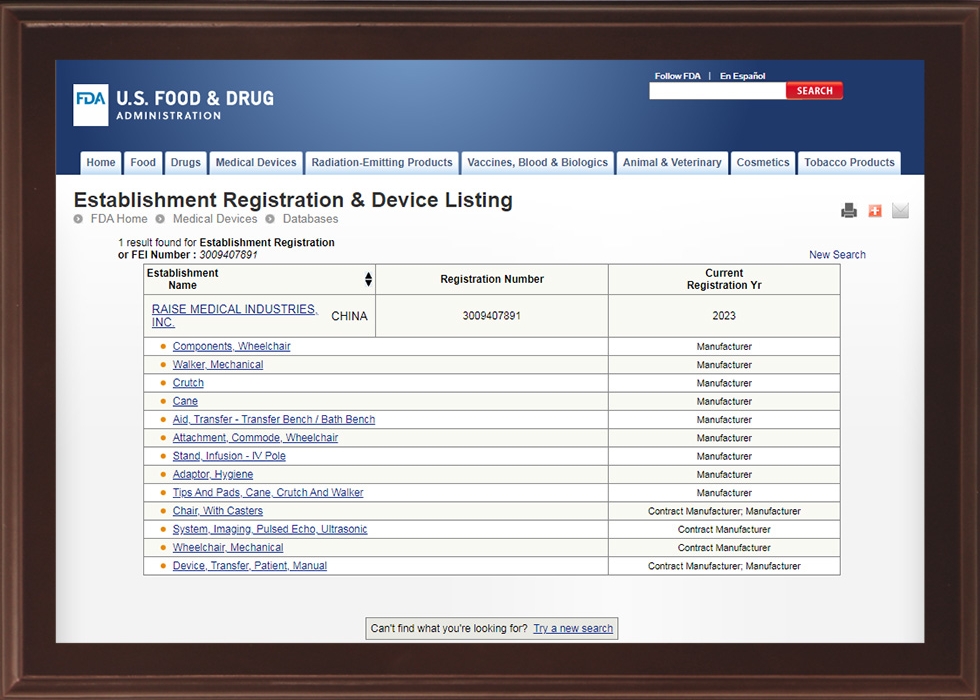The width and height of the screenshot is (980, 700).
Task: Select the Animal & Veterinary tab
Action: (x=672, y=163)
